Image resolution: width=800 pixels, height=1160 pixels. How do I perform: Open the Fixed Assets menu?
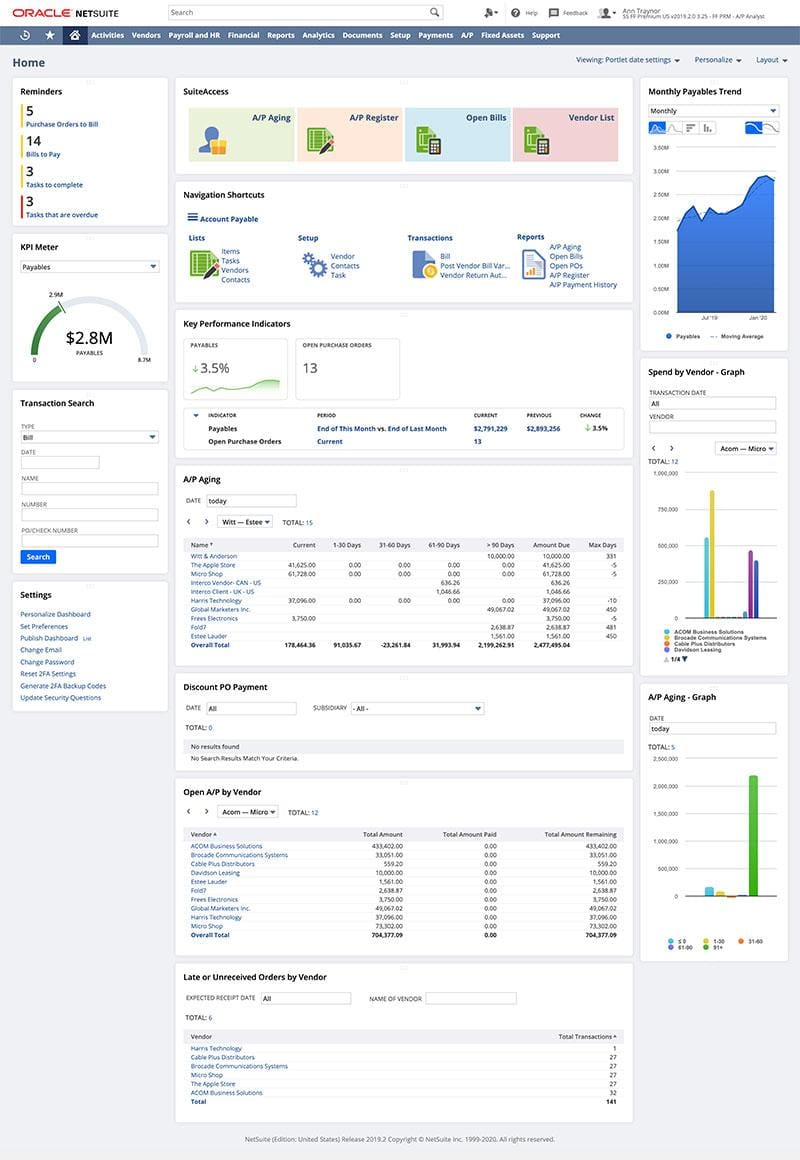click(502, 35)
